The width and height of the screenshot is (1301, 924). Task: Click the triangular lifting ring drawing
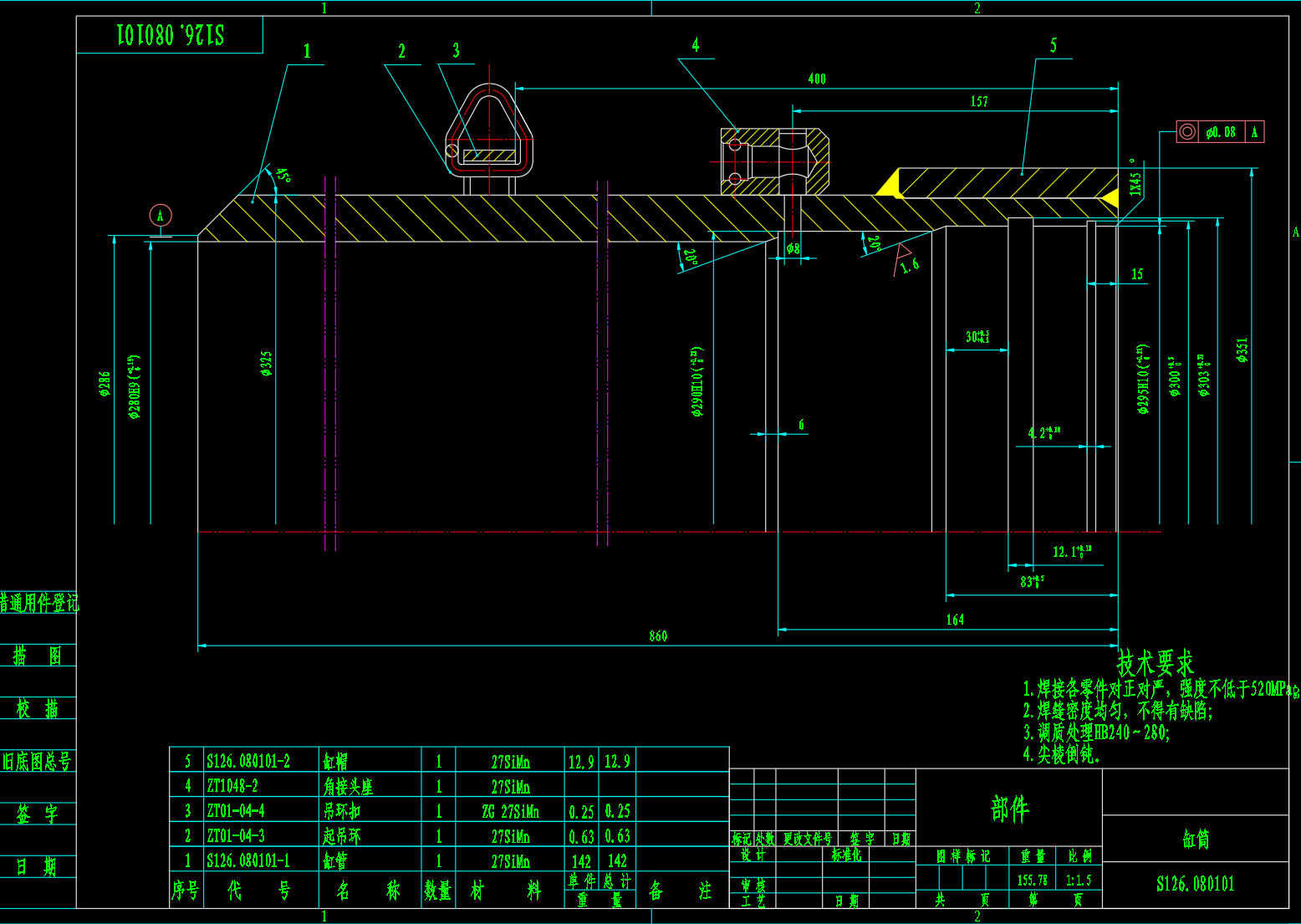[x=489, y=131]
